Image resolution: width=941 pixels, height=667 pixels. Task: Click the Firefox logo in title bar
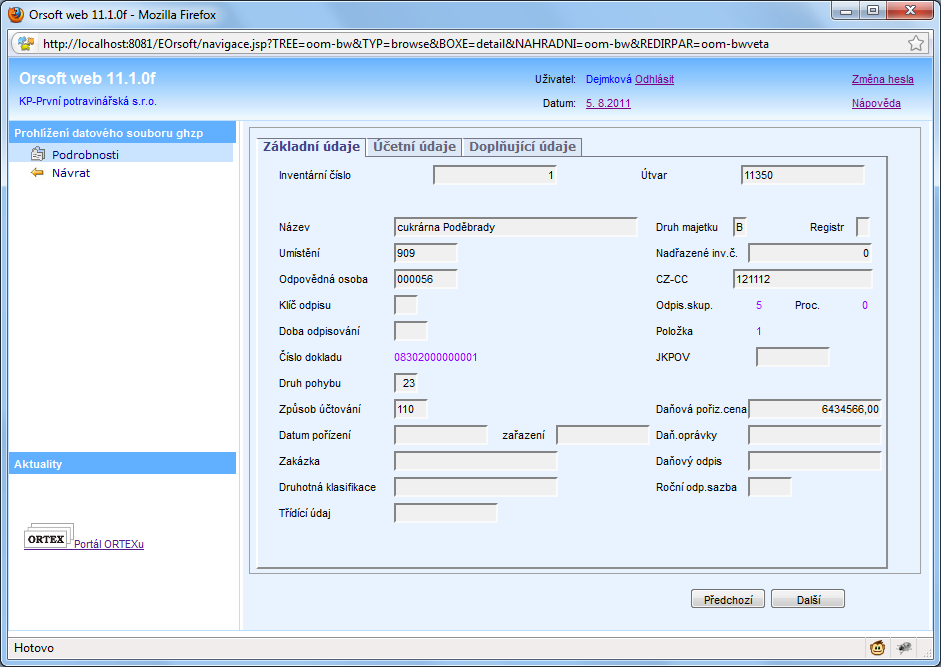coord(15,12)
